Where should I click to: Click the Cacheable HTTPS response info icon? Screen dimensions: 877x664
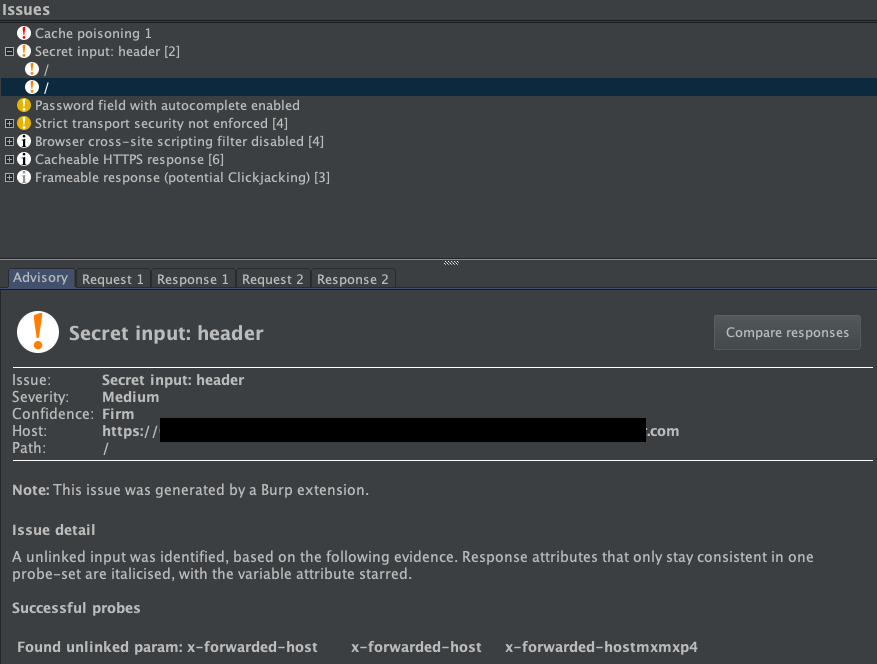(x=24, y=159)
